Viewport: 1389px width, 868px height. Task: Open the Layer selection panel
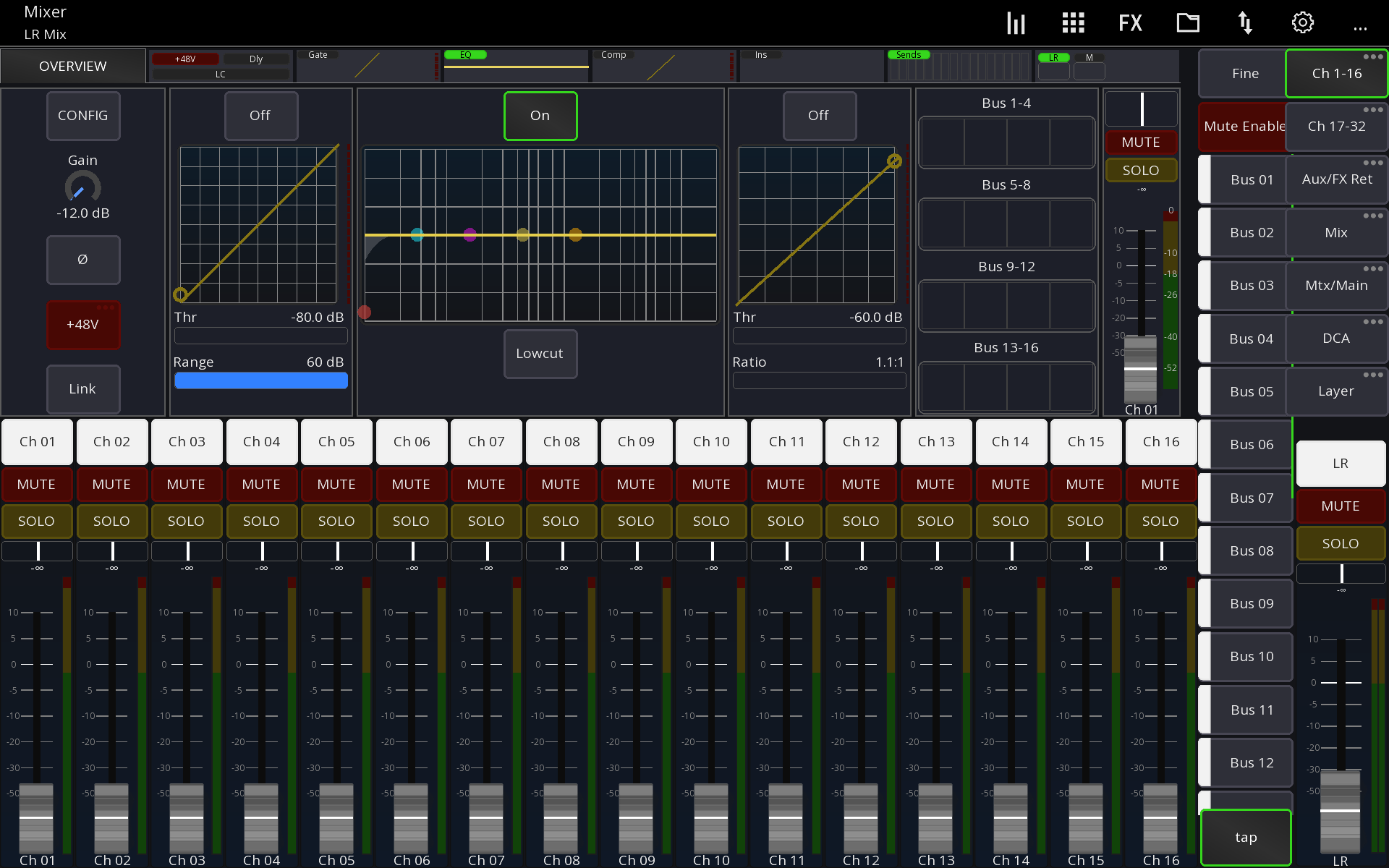[x=1335, y=391]
